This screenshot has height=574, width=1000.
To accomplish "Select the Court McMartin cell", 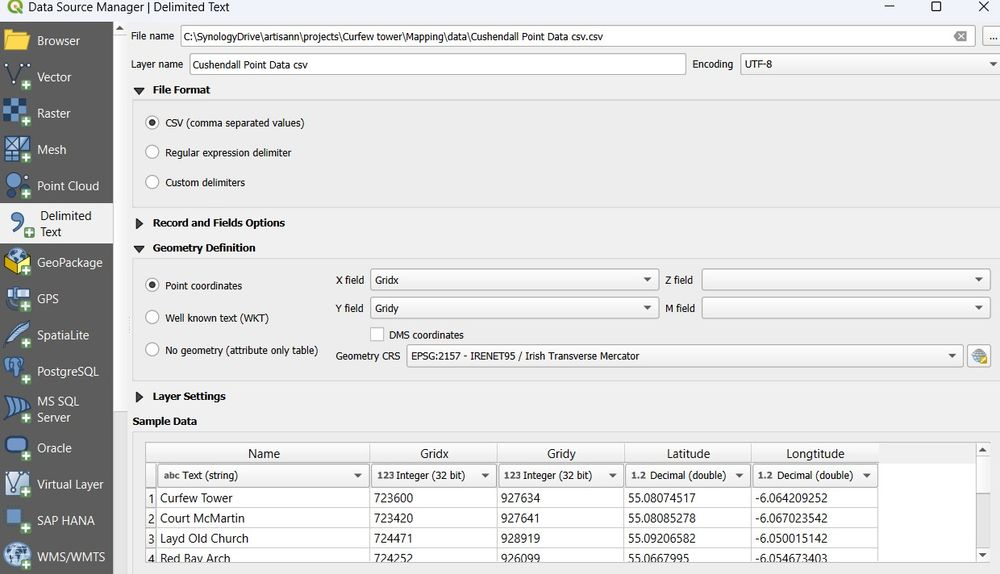I will point(263,519).
